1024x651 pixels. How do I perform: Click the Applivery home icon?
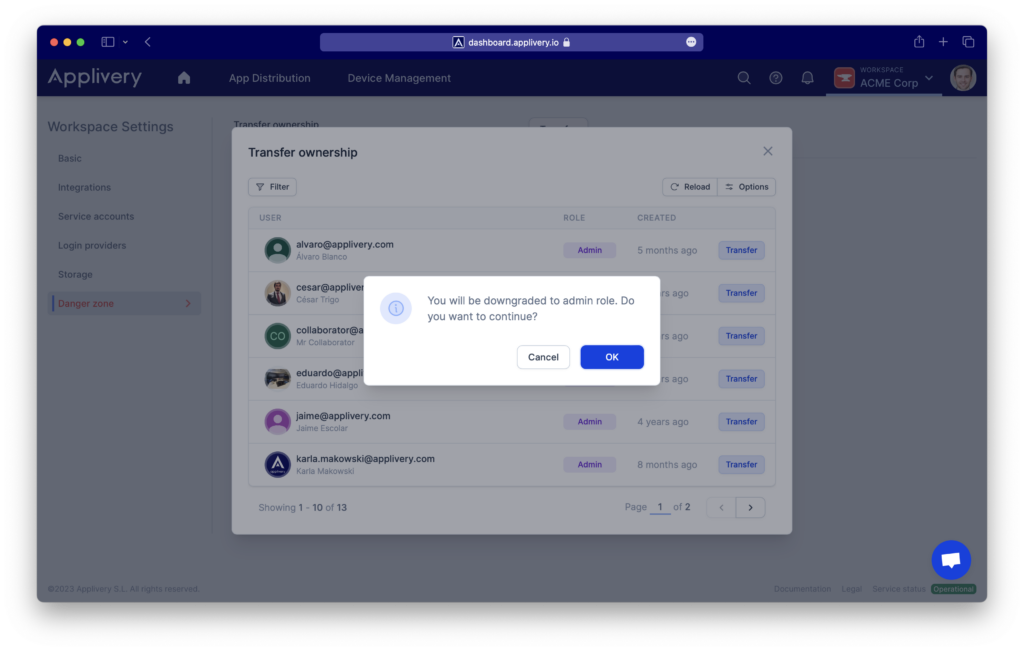point(184,78)
